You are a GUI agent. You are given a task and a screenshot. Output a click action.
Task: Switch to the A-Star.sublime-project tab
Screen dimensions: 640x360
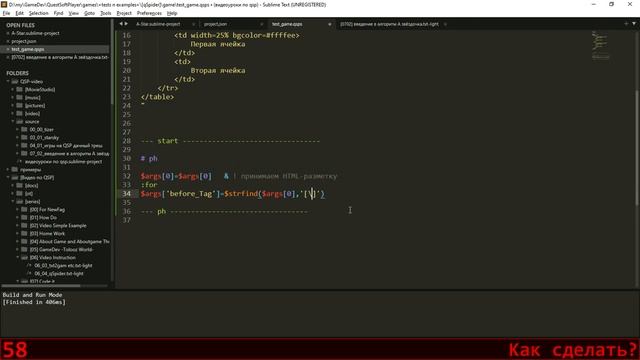click(158, 24)
